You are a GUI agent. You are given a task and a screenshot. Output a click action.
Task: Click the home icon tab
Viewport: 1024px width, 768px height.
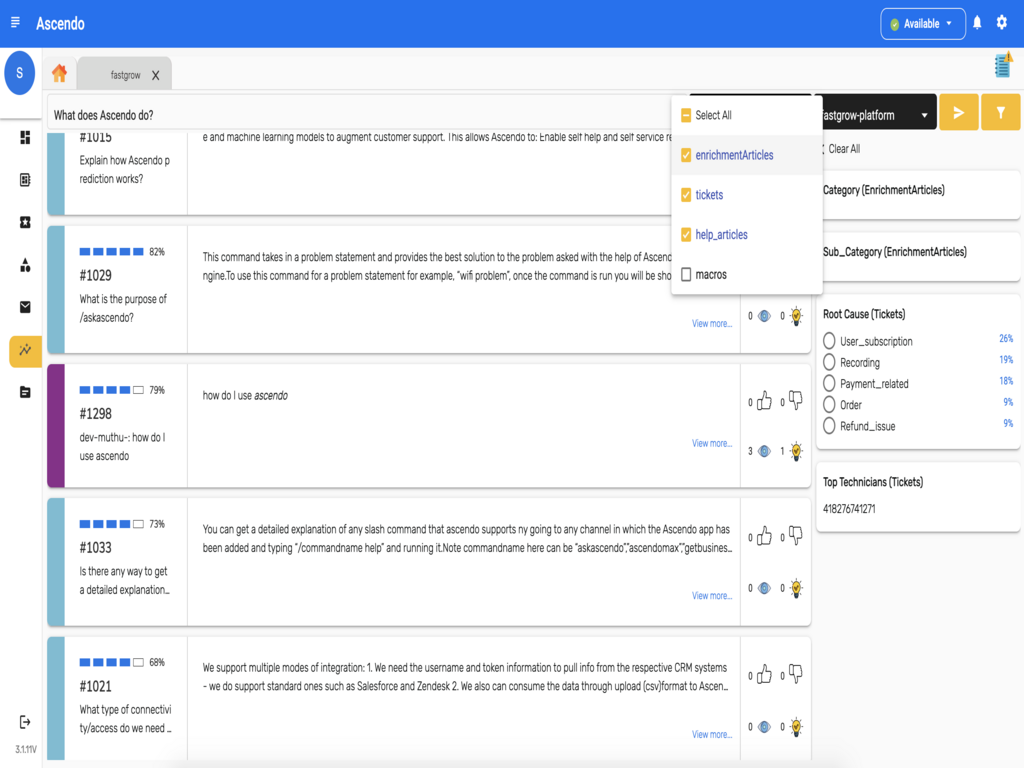point(59,73)
